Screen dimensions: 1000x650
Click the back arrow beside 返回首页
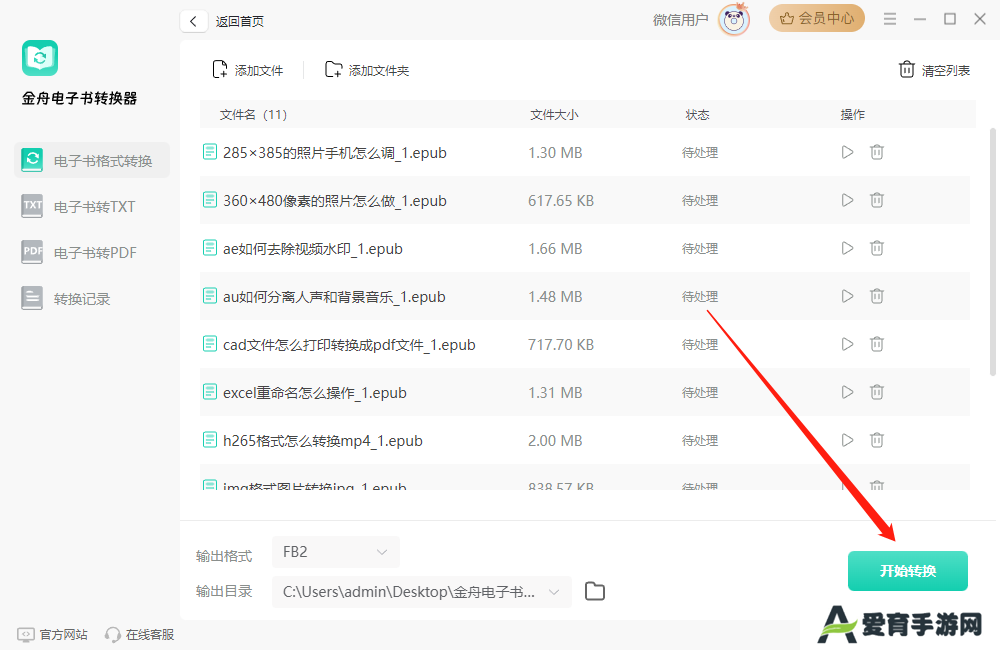[x=193, y=21]
